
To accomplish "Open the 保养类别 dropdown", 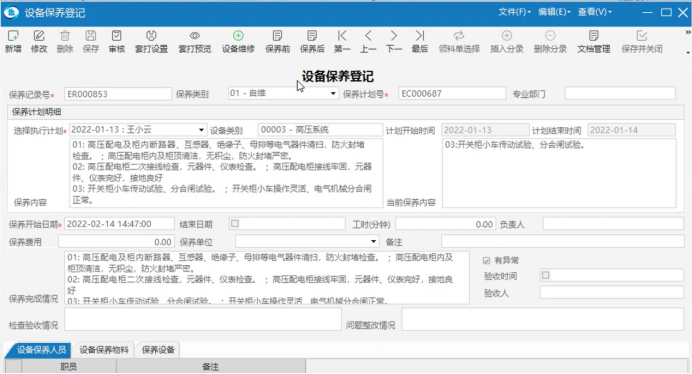I will coord(333,94).
